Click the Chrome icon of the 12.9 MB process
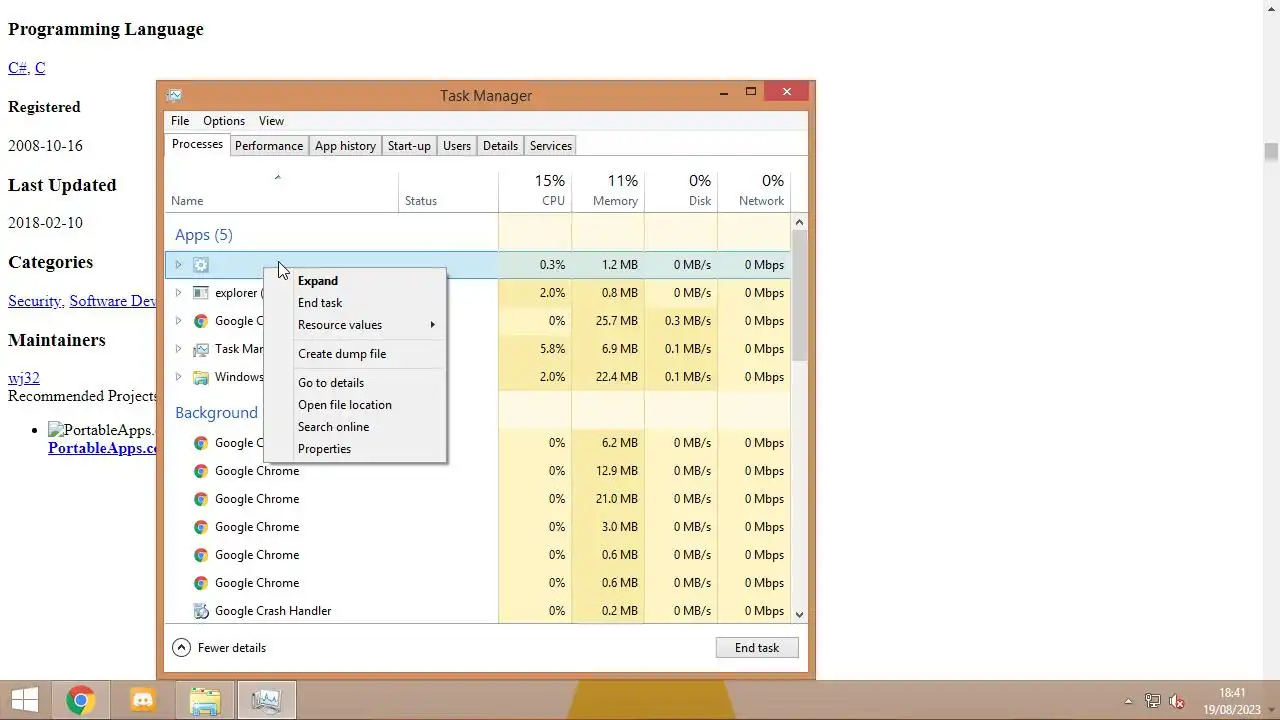Viewport: 1280px width, 720px height. point(201,471)
